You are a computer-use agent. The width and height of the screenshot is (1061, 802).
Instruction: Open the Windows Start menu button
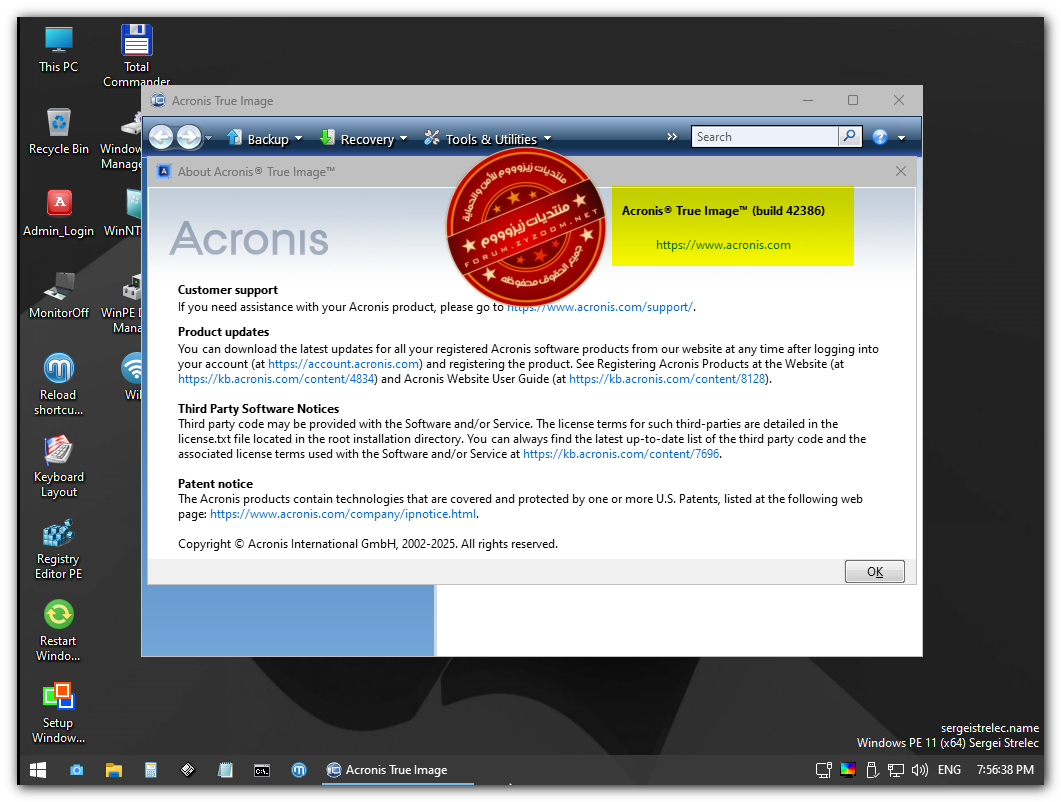click(38, 770)
